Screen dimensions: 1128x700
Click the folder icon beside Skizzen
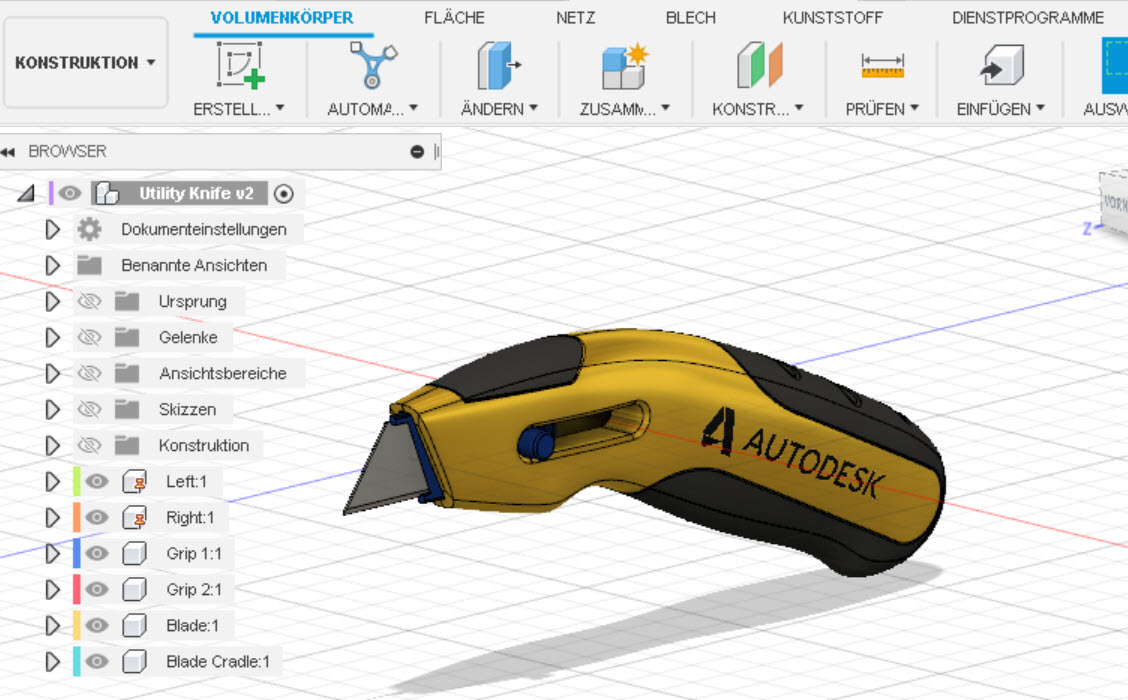click(x=127, y=409)
